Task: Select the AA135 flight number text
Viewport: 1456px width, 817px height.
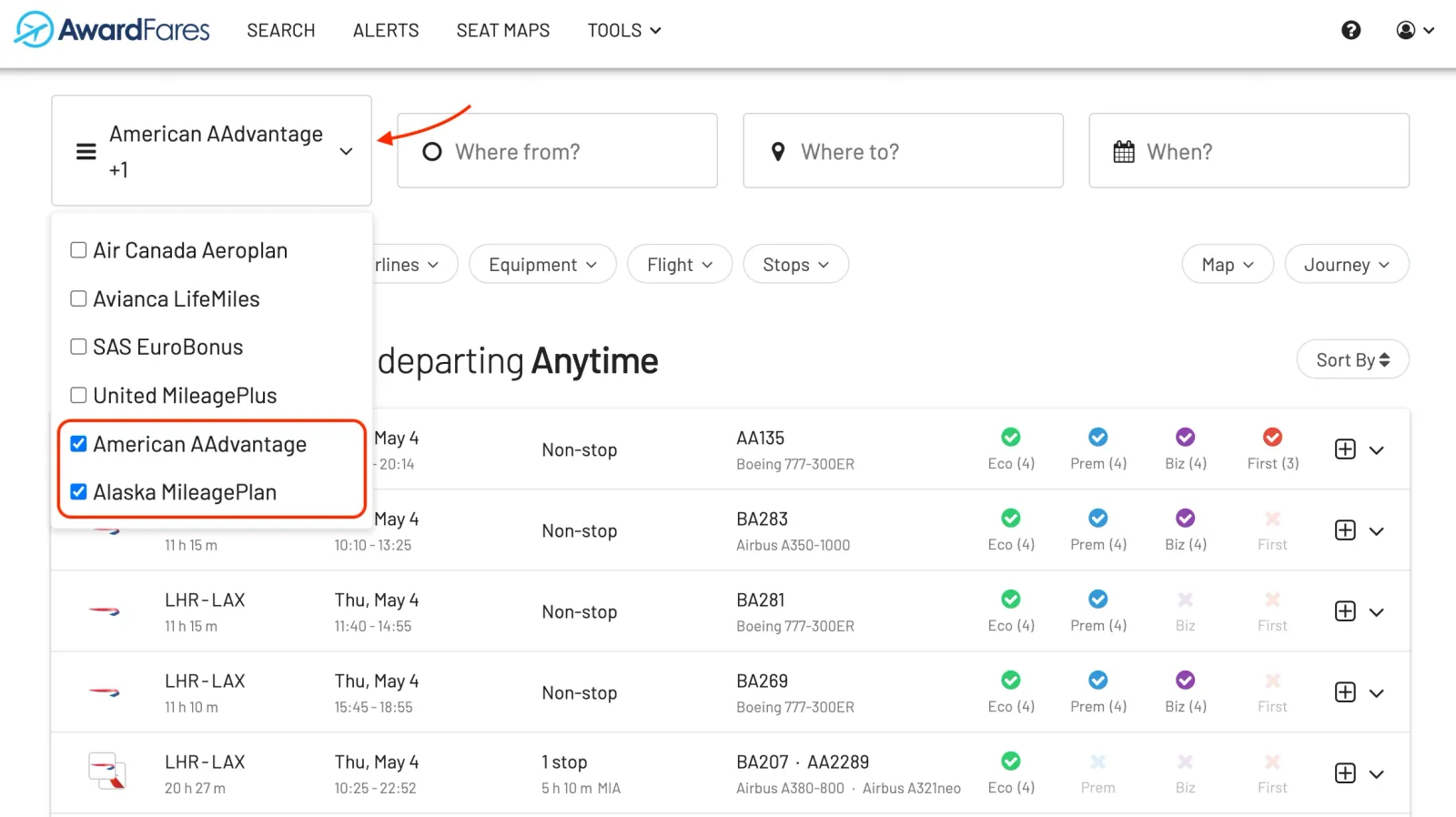Action: point(760,438)
